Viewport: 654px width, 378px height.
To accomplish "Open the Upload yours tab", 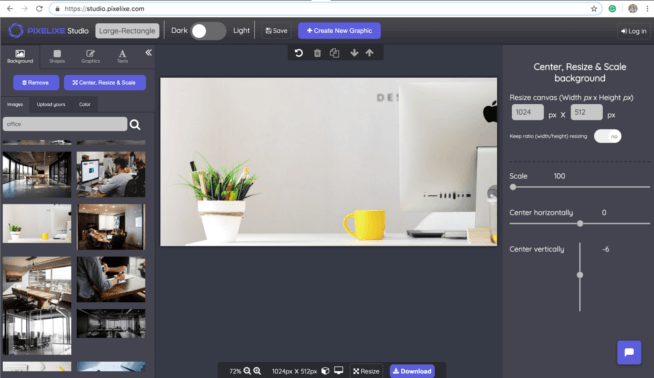I will [51, 104].
